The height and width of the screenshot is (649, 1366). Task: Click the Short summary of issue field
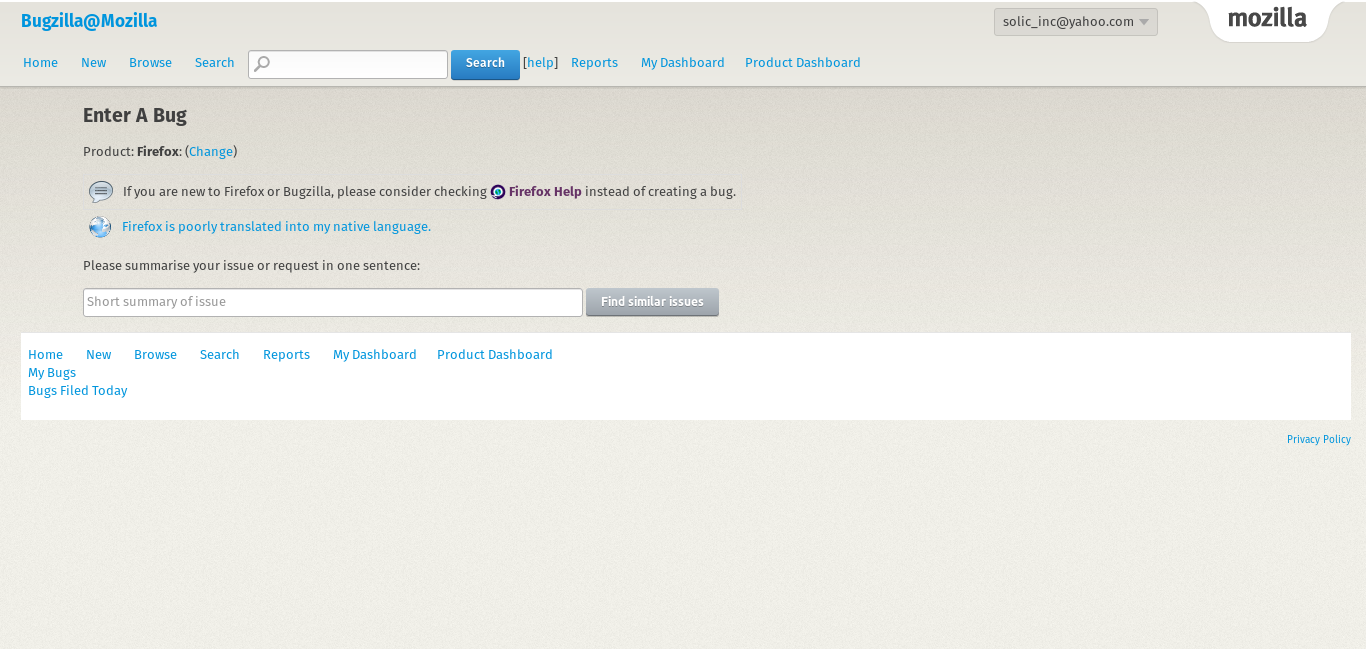[x=333, y=302]
